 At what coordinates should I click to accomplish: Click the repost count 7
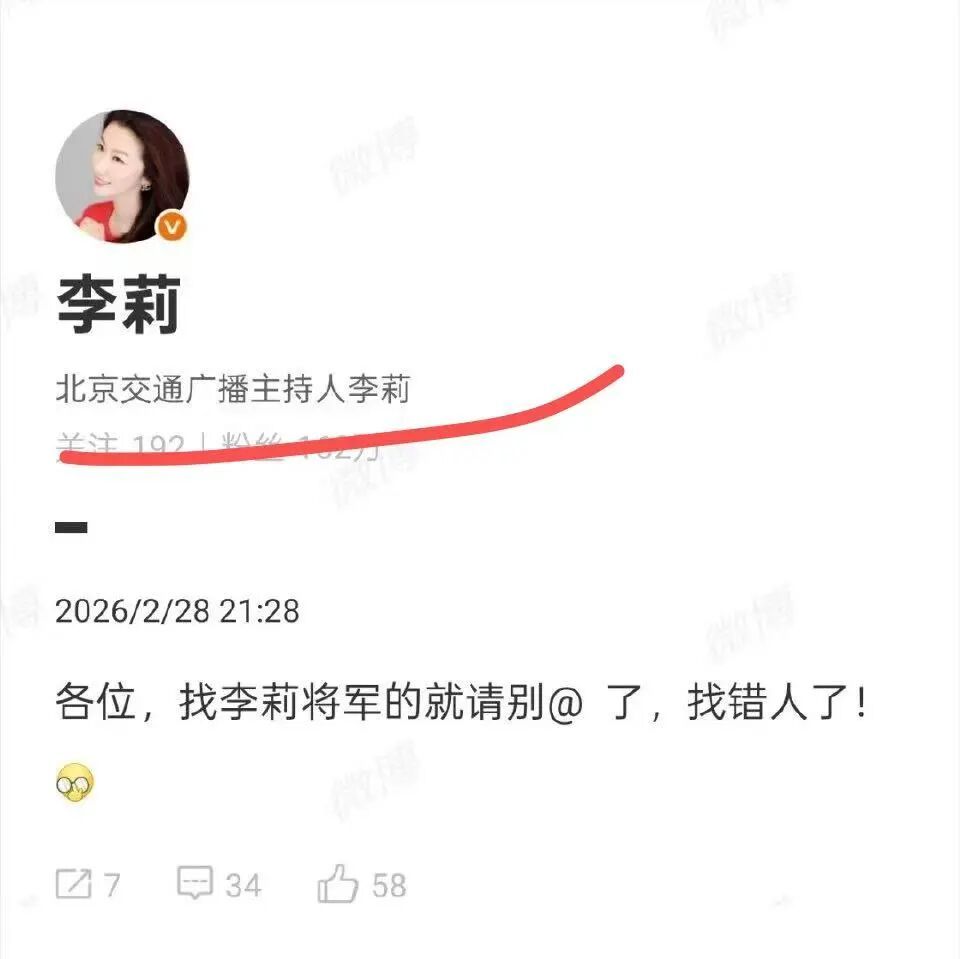(x=111, y=885)
